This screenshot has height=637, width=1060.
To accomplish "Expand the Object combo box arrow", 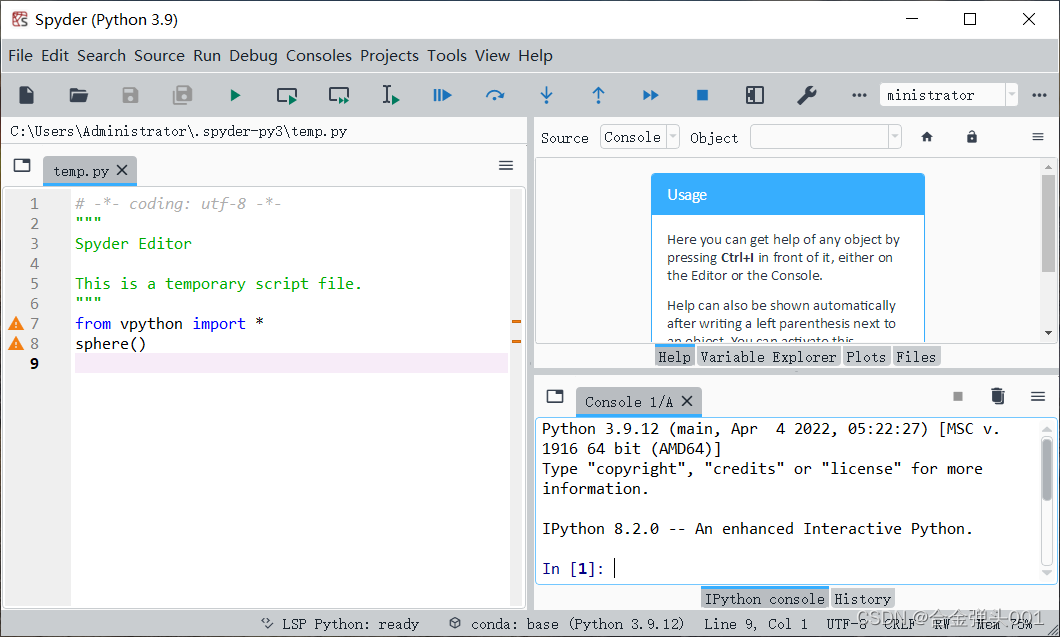I will [894, 137].
